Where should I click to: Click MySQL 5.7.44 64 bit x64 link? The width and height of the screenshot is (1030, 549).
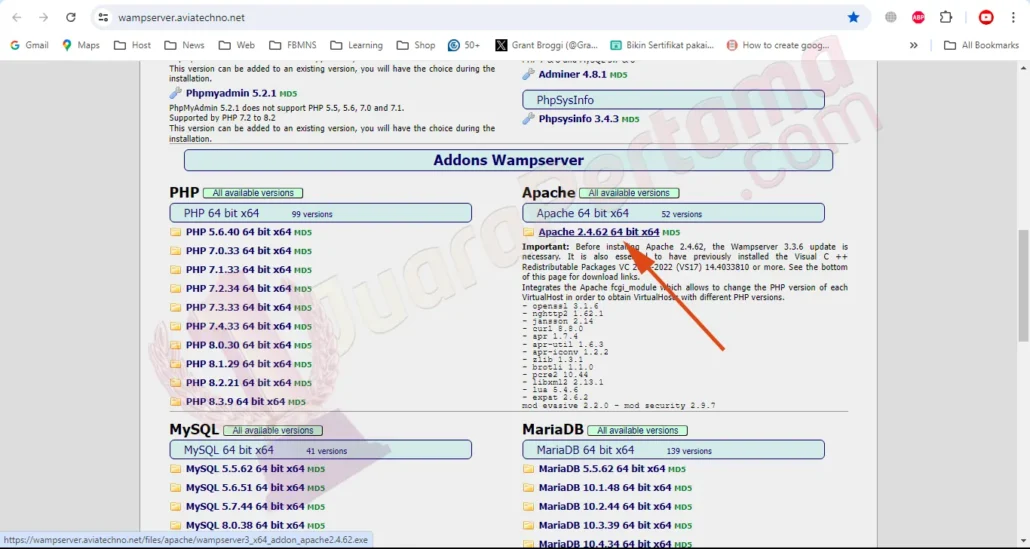245,506
